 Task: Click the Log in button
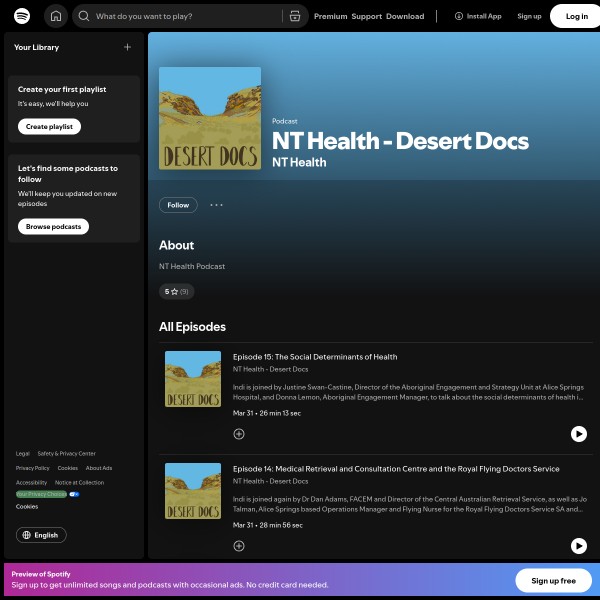[576, 16]
